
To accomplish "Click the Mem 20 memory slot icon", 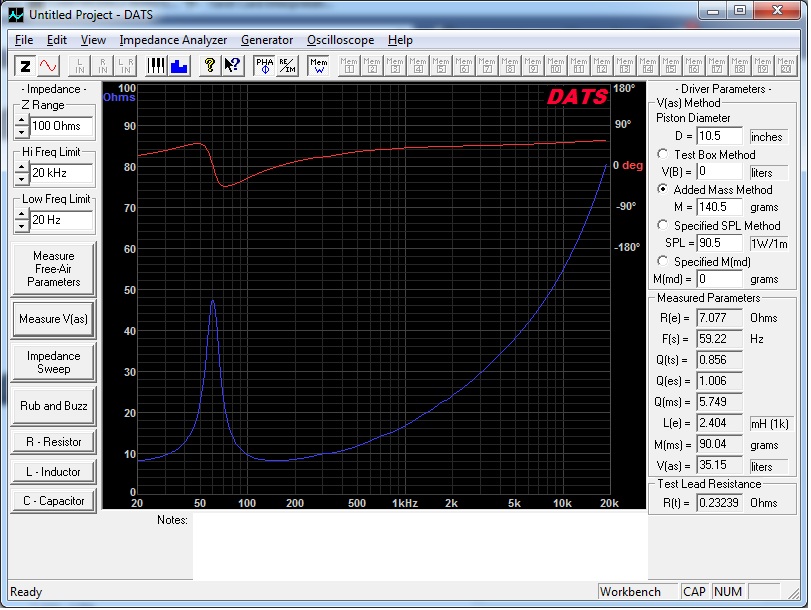I will click(x=786, y=66).
